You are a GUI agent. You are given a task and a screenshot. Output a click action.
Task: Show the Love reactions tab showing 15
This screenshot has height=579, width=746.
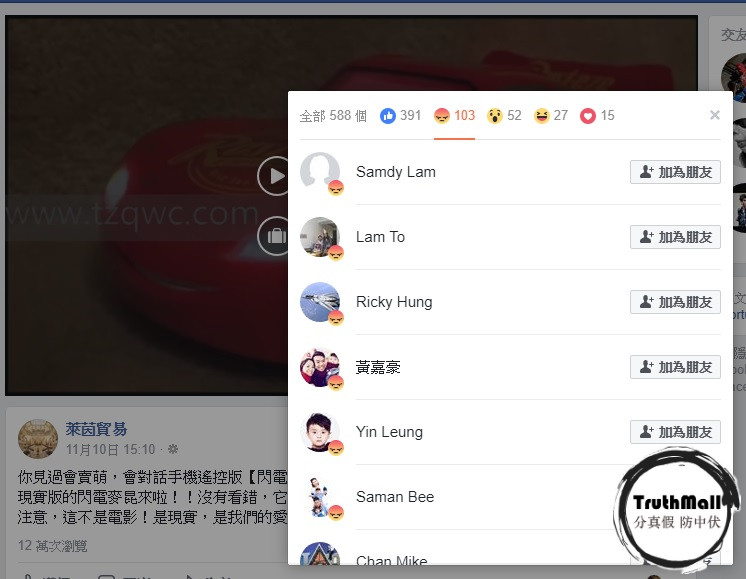pos(597,116)
